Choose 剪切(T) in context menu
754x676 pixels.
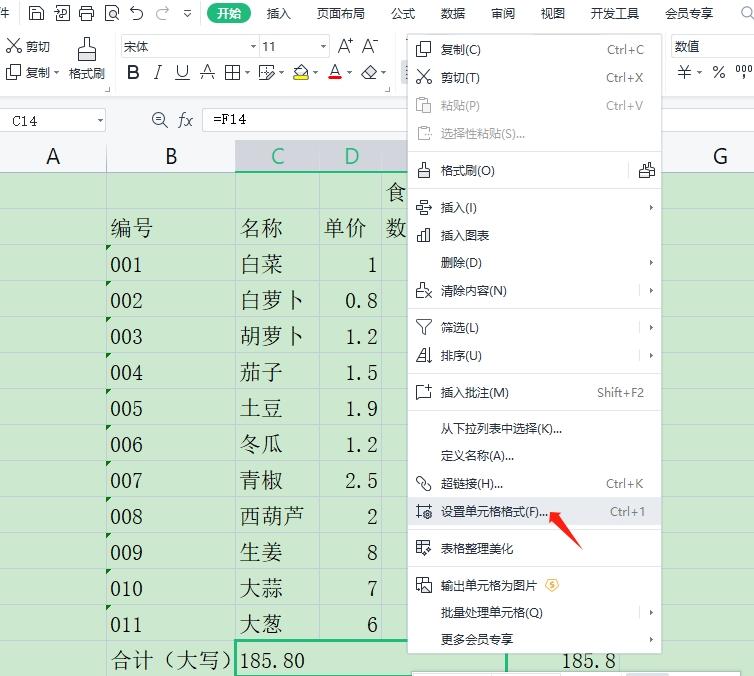[534, 77]
